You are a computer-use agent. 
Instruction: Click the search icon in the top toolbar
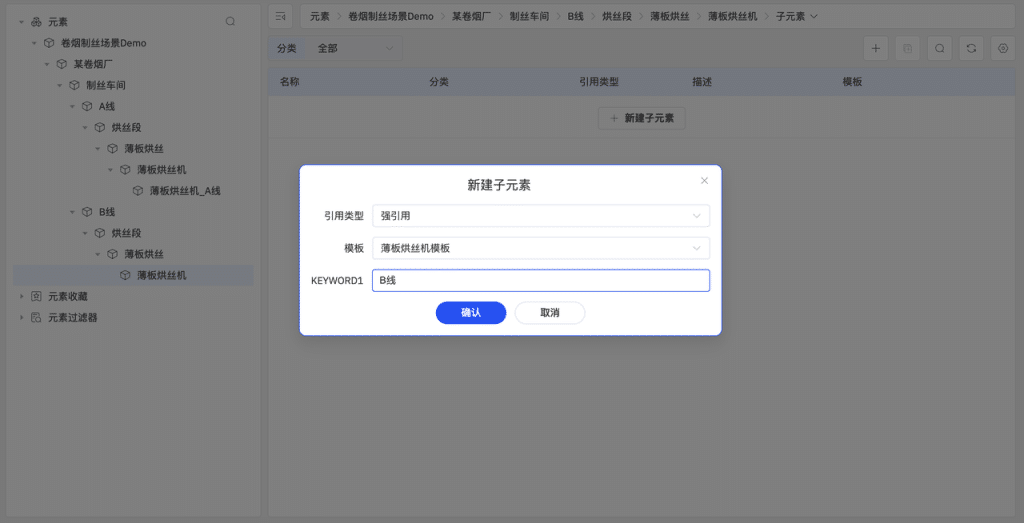(x=940, y=48)
